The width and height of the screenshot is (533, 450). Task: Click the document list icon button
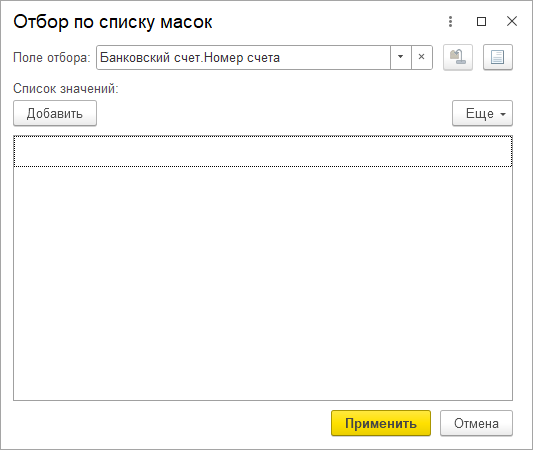point(498,57)
